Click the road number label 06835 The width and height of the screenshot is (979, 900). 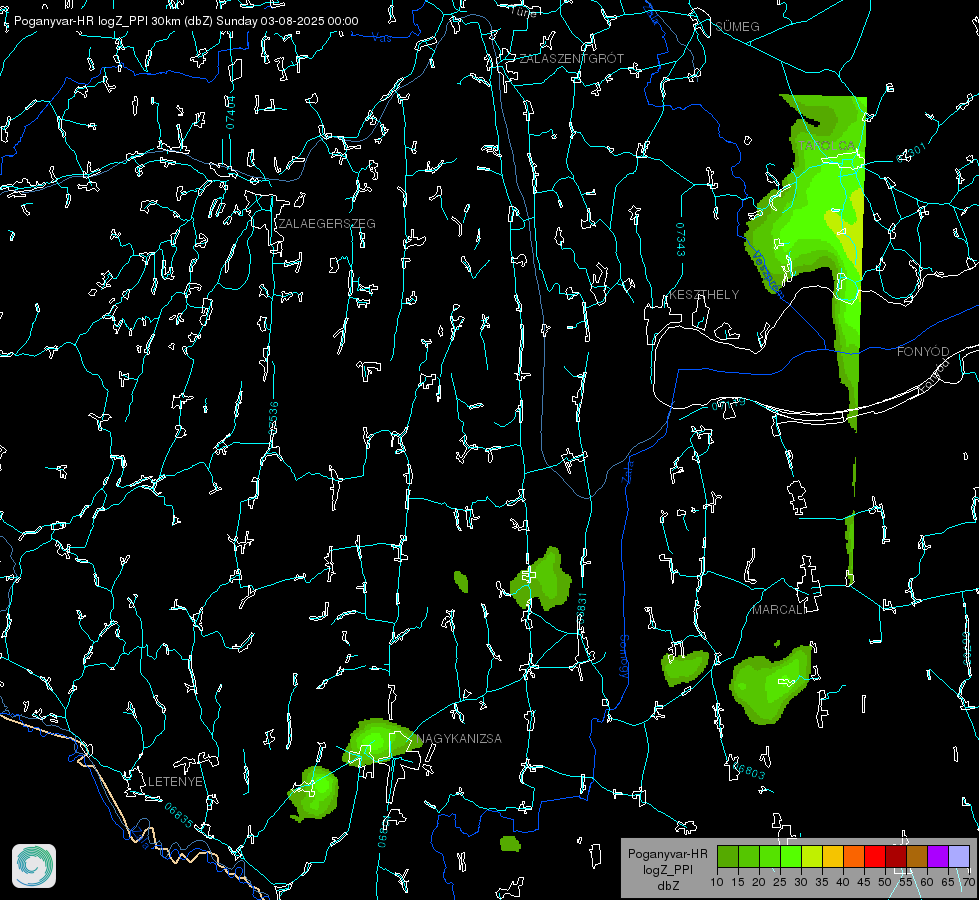point(179,816)
